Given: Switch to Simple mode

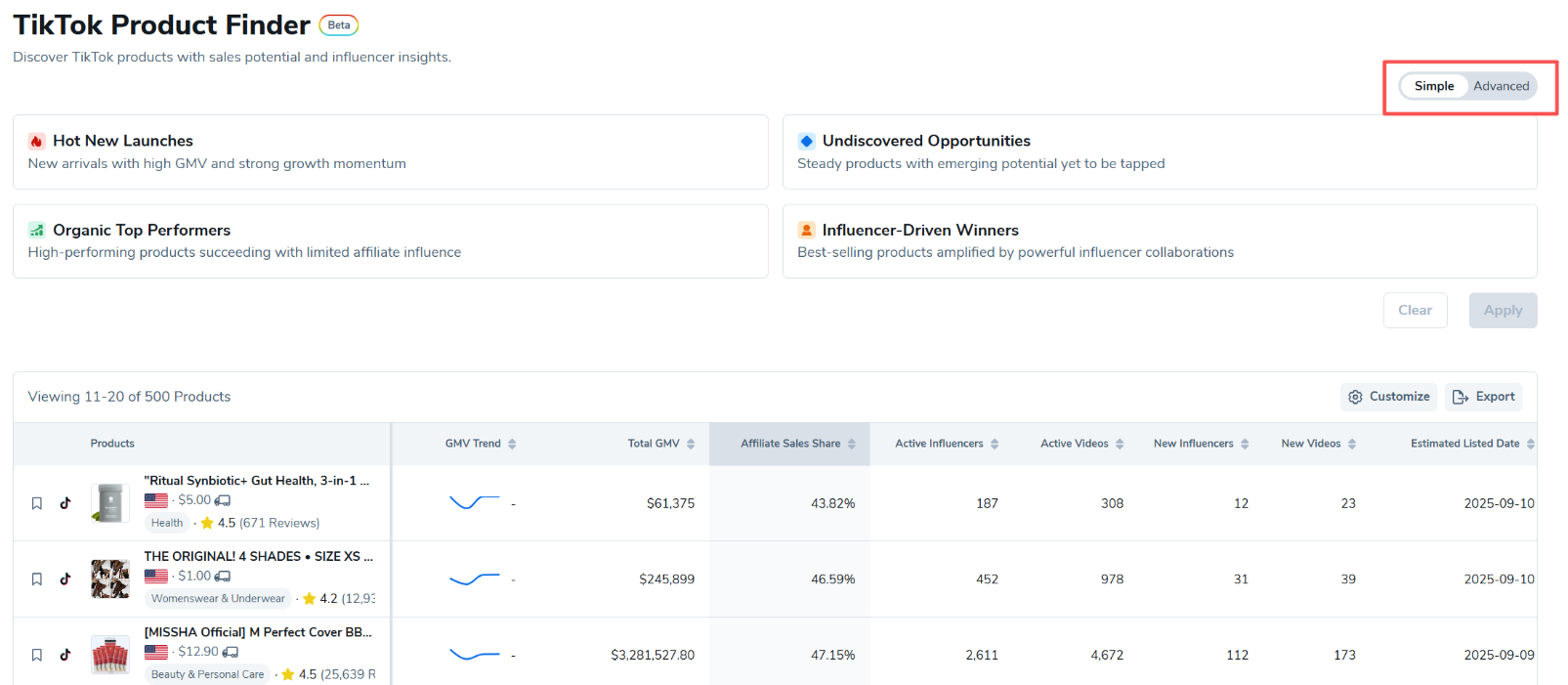Looking at the screenshot, I should click(1433, 86).
